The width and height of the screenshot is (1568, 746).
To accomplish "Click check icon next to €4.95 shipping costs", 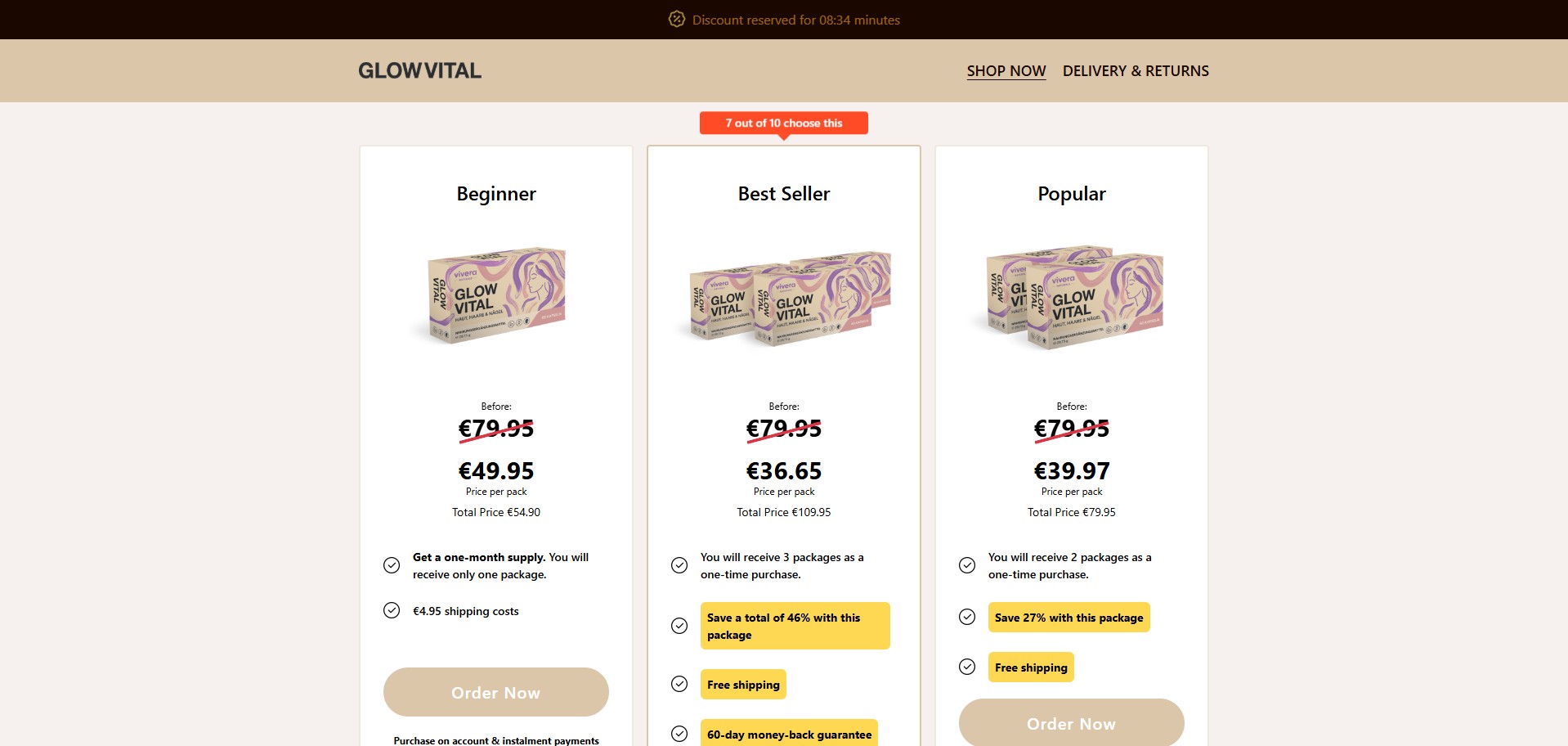I will [392, 610].
